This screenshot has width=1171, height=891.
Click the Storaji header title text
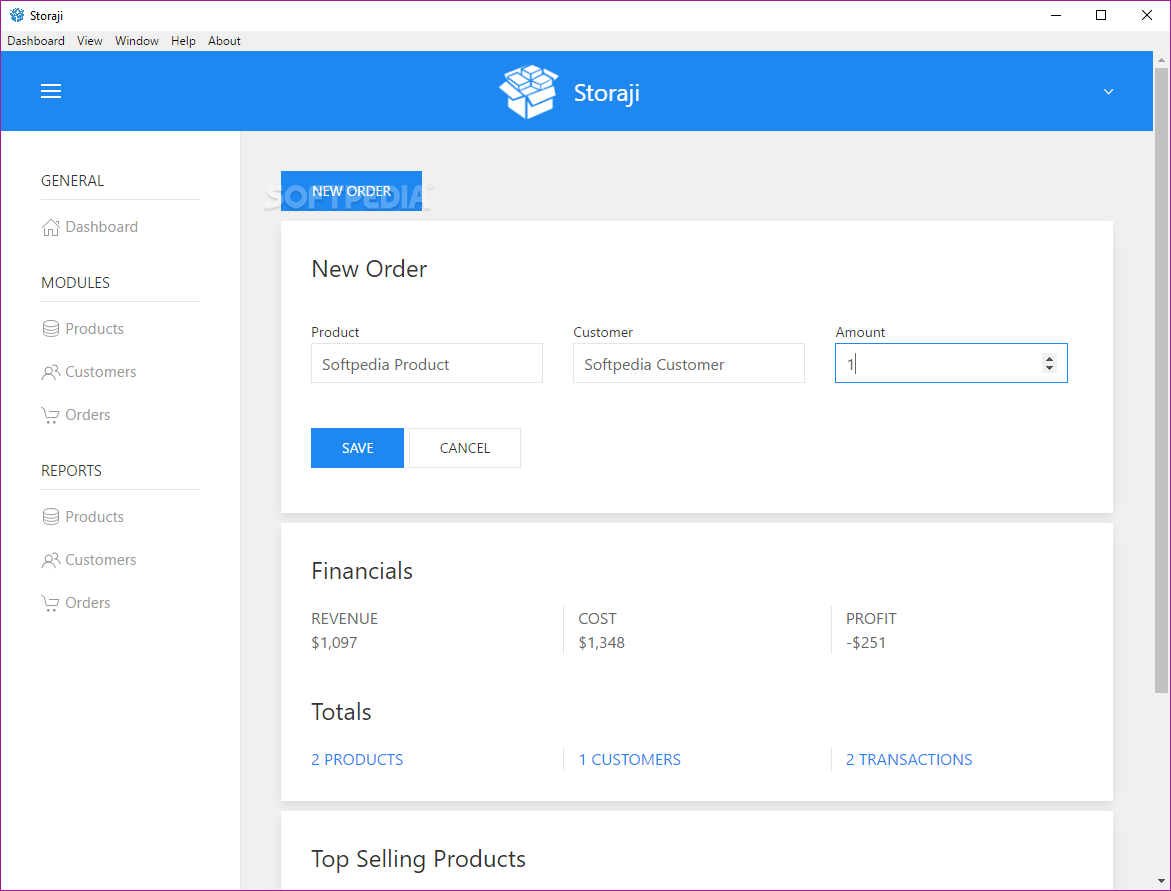click(x=606, y=93)
